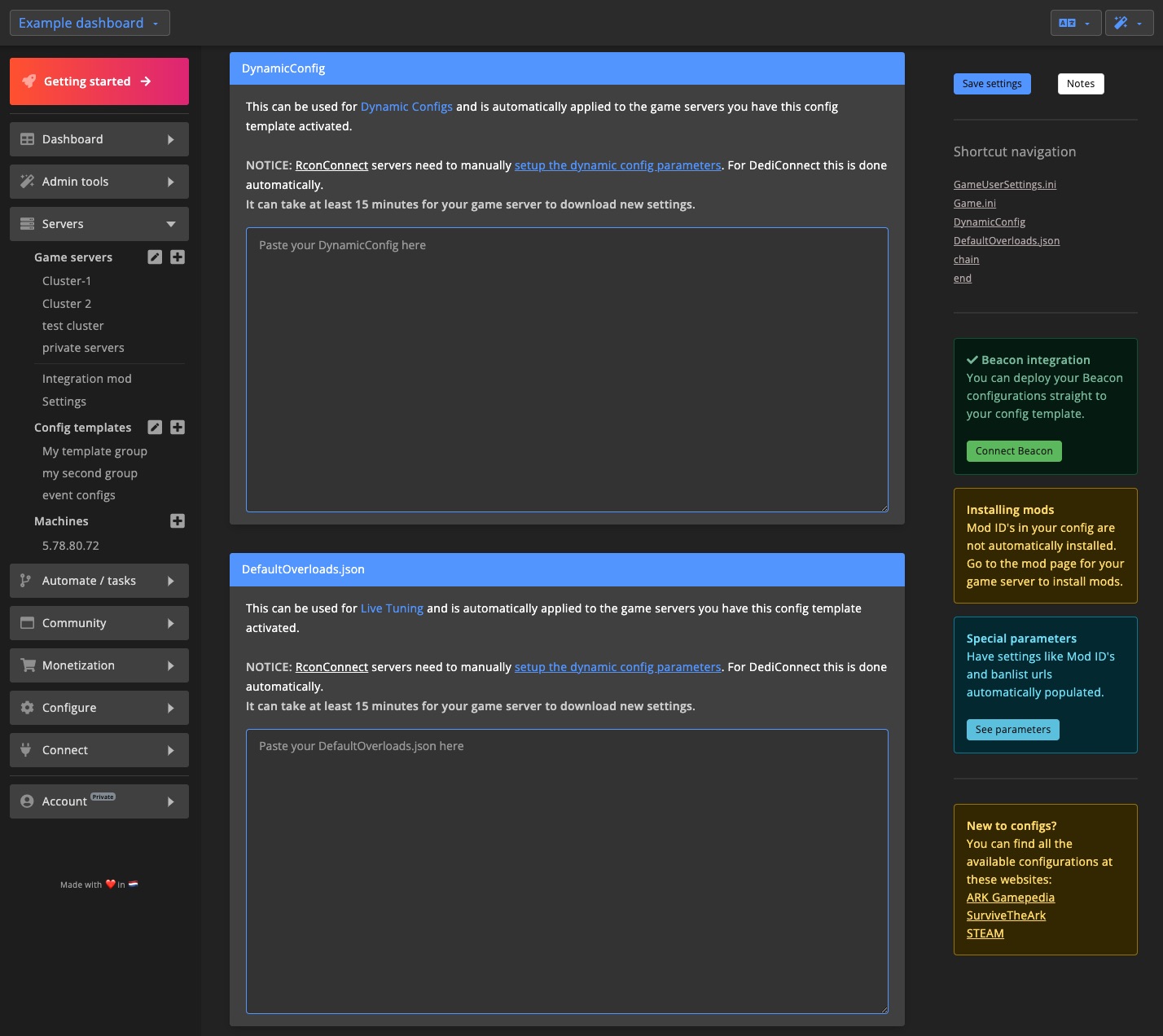The image size is (1163, 1036).
Task: Click the plus icon beside Machines
Action: 178,520
